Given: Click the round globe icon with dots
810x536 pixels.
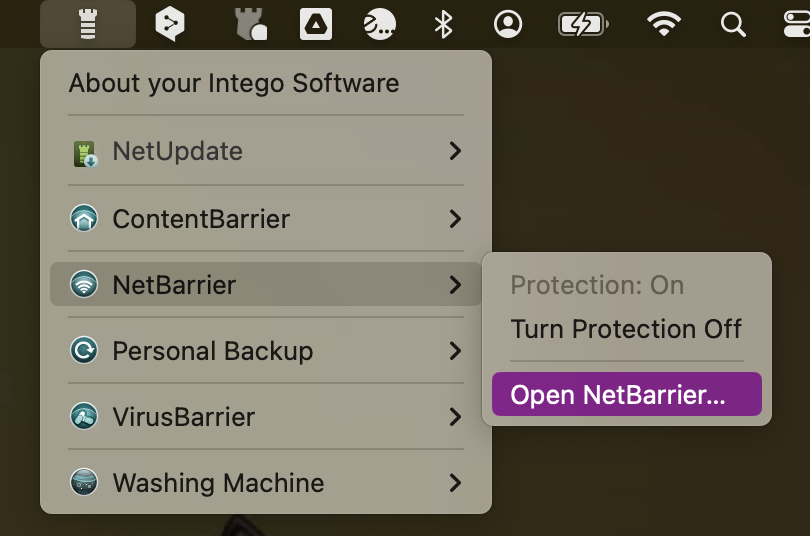Looking at the screenshot, I should (x=380, y=24).
